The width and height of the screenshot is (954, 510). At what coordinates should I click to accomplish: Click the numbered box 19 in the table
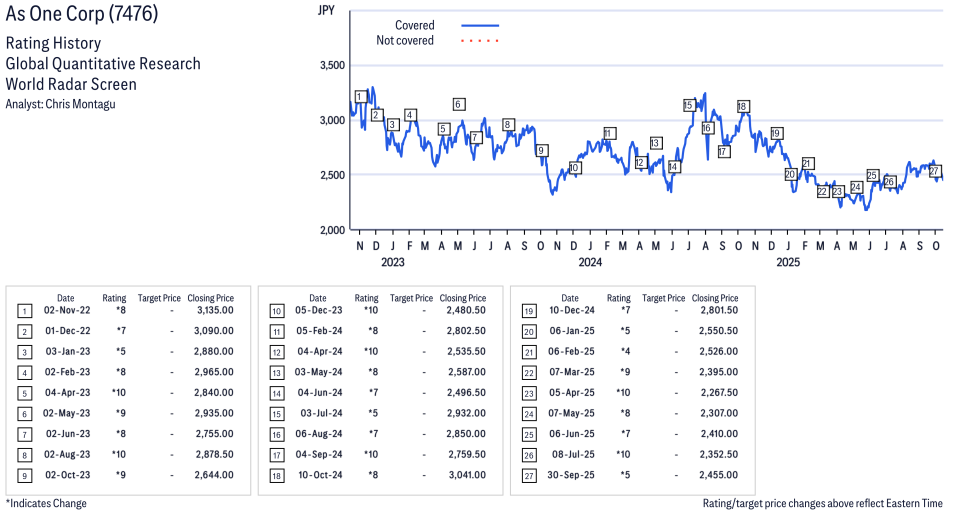click(x=528, y=310)
